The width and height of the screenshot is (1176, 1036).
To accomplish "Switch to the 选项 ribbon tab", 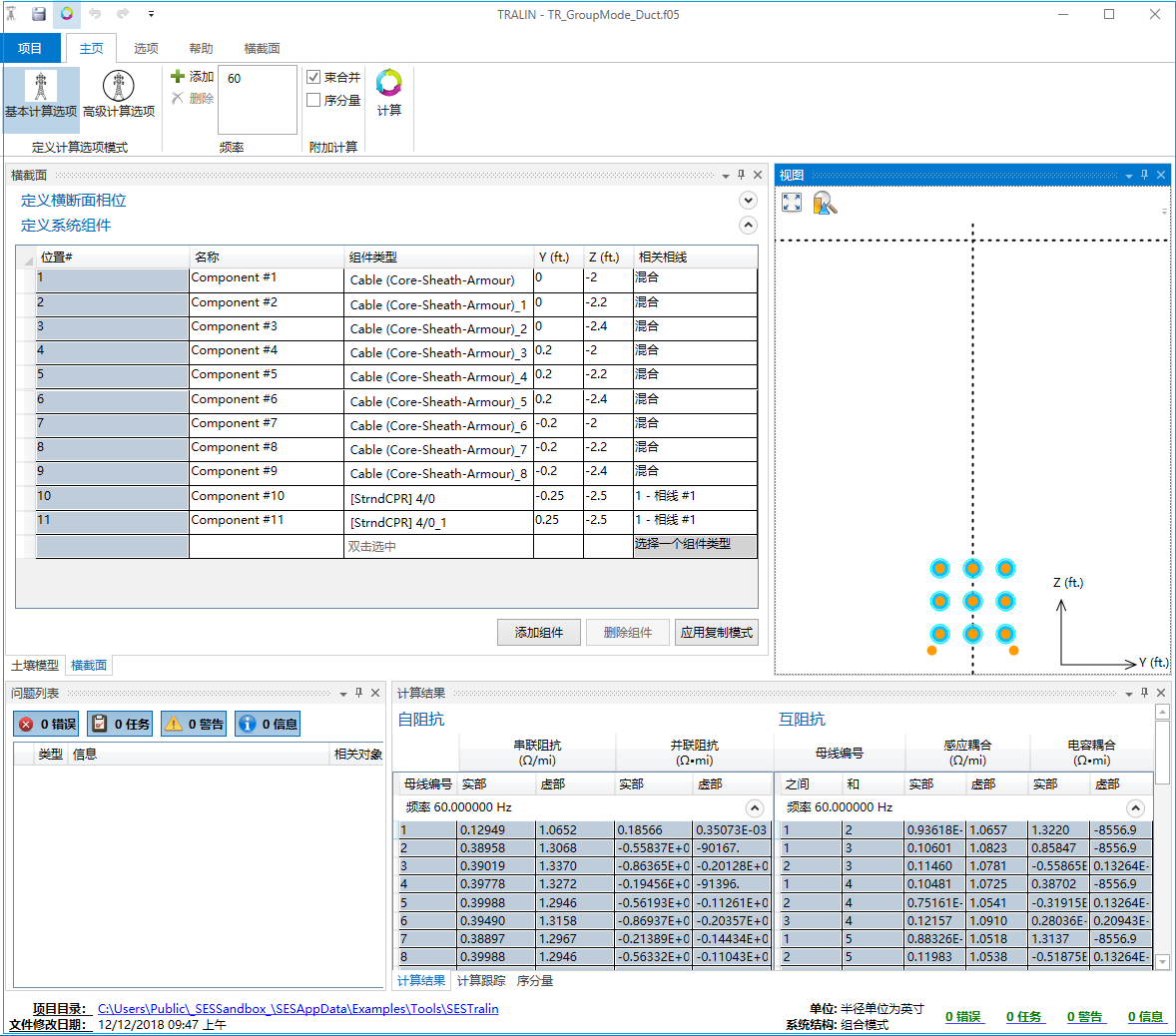I will pyautogui.click(x=146, y=48).
